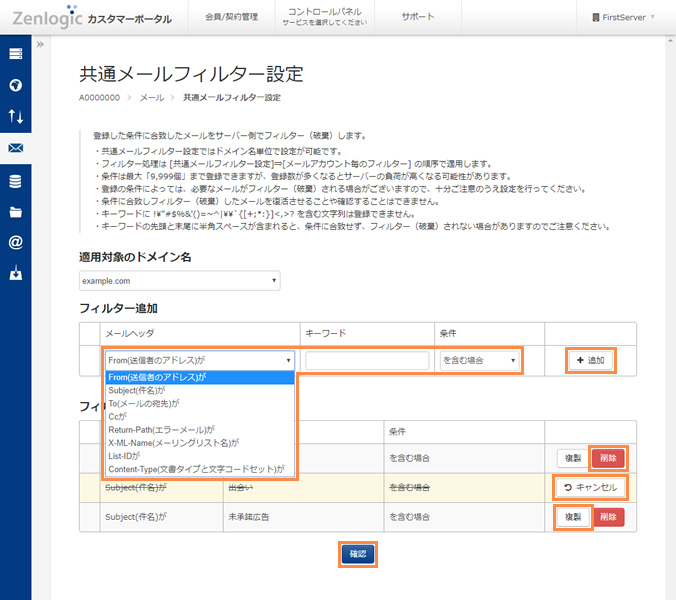Open the サポート menu

(x=418, y=17)
